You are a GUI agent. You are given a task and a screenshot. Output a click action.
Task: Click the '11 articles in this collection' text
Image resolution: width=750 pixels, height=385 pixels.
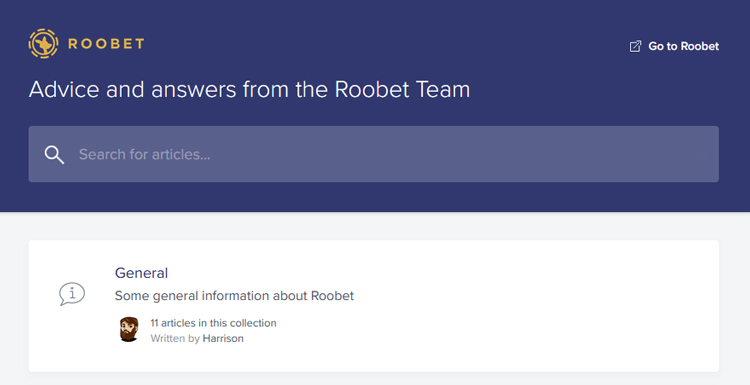click(x=213, y=323)
